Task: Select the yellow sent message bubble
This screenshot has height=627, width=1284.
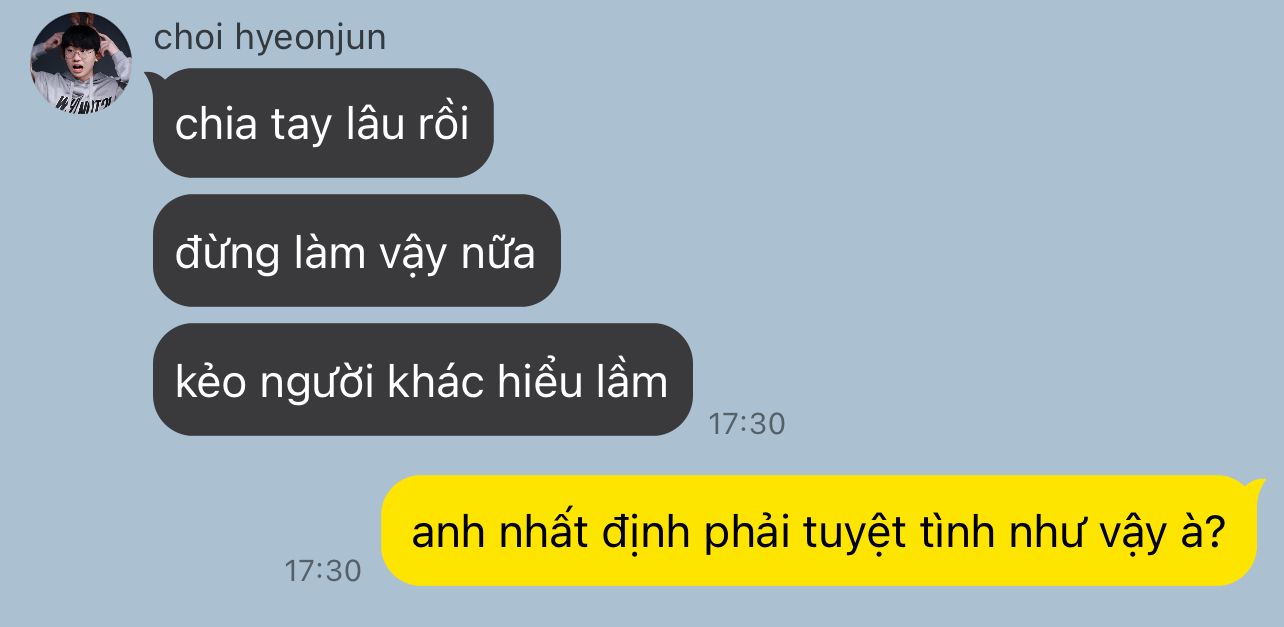Action: point(818,531)
